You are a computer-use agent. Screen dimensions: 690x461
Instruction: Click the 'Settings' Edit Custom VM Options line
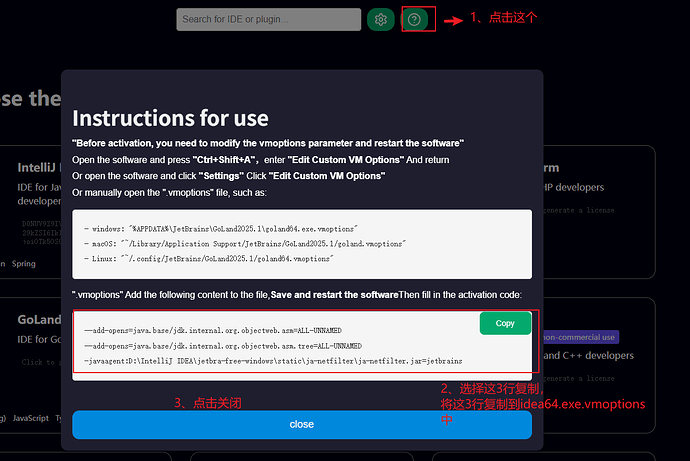pos(228,176)
